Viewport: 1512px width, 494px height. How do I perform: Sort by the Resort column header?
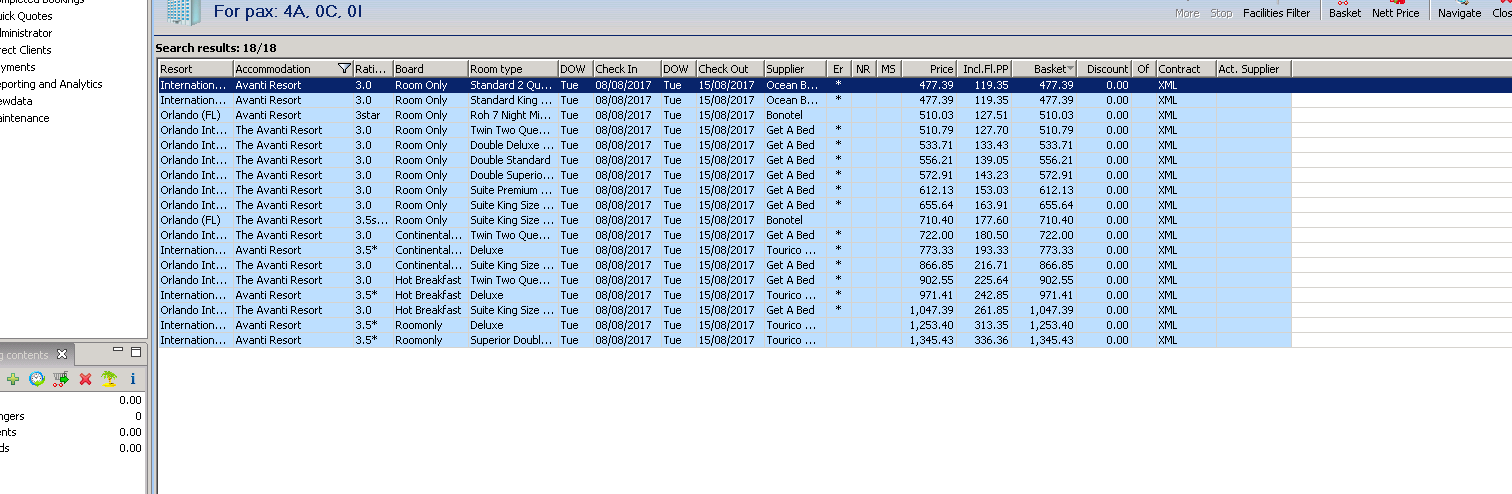[196, 69]
